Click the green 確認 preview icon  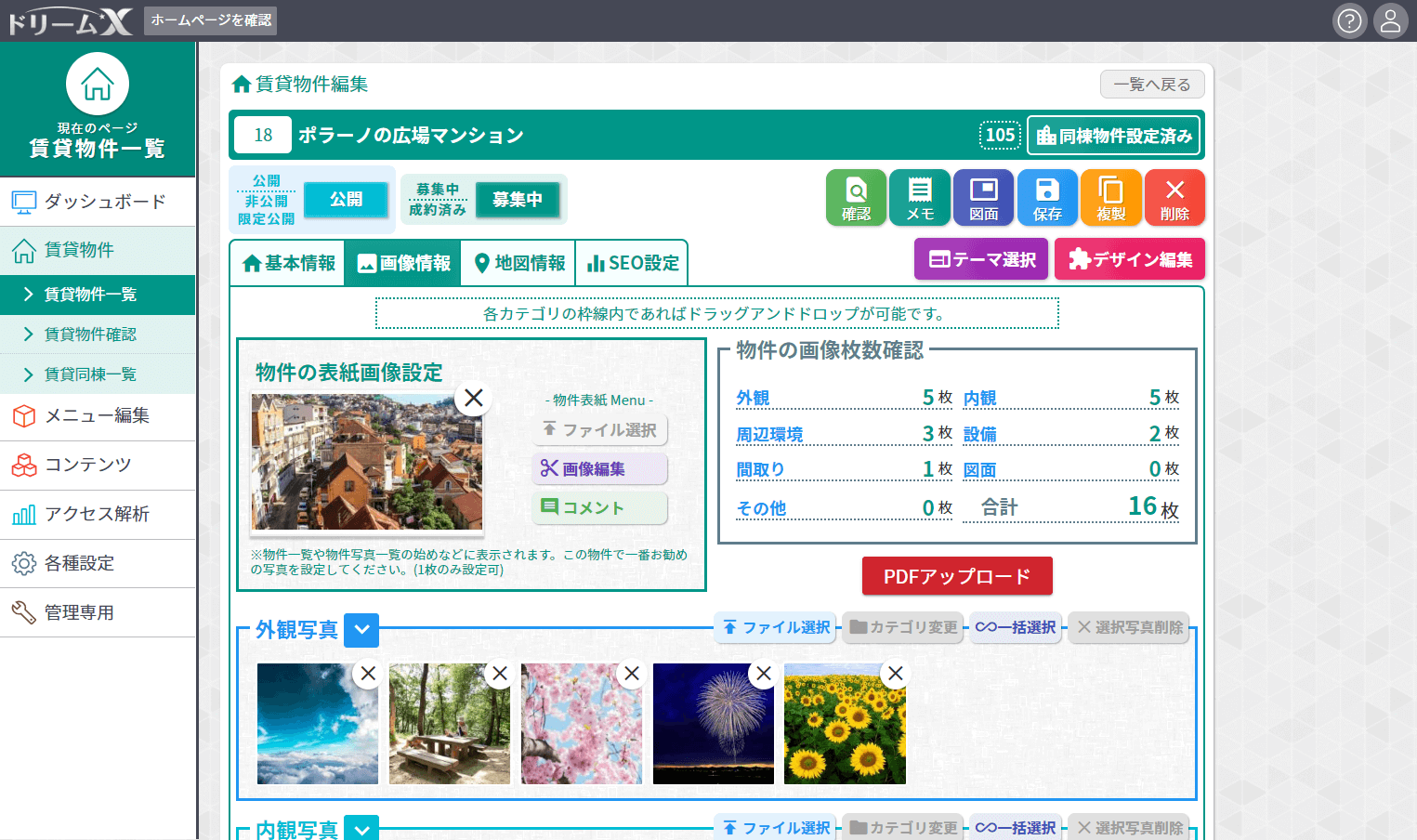856,197
